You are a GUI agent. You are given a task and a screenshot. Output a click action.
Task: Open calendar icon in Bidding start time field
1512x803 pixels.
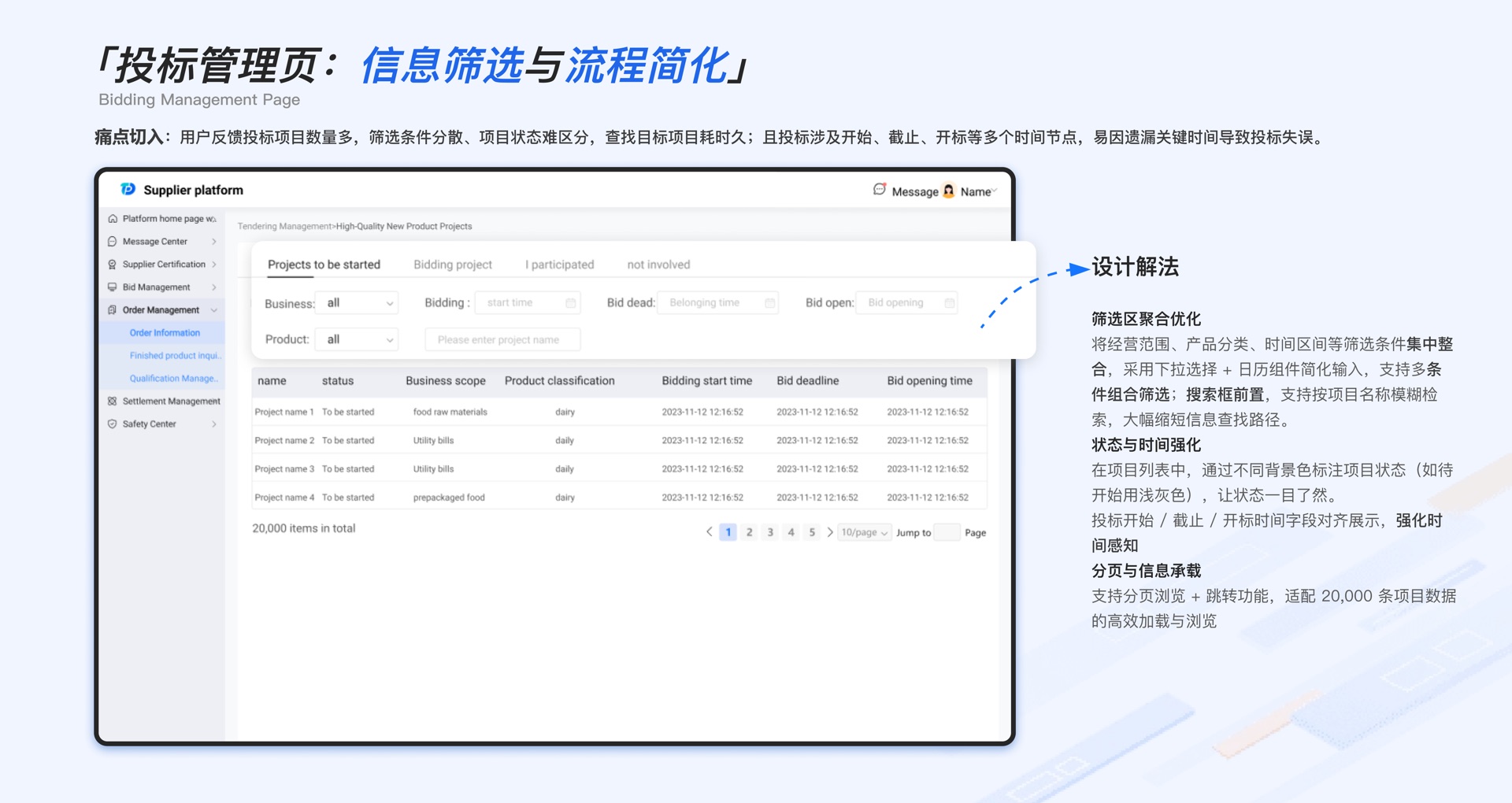point(571,303)
